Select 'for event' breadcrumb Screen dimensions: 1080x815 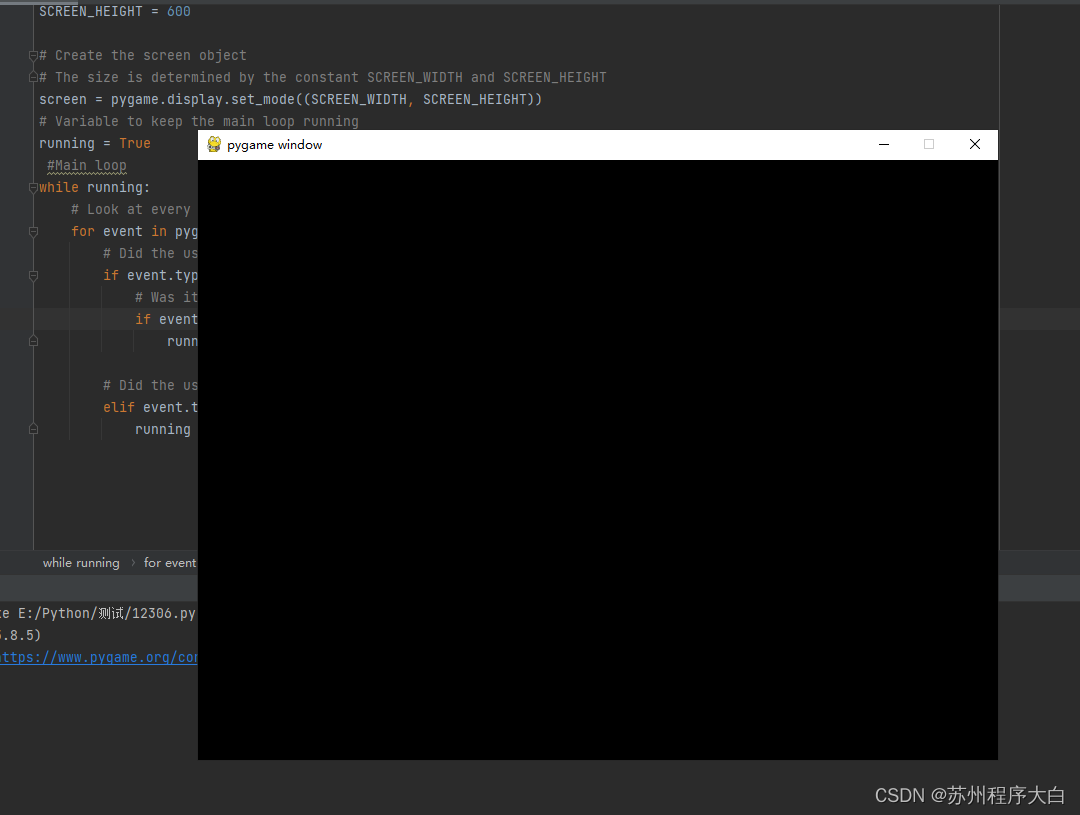(x=170, y=563)
